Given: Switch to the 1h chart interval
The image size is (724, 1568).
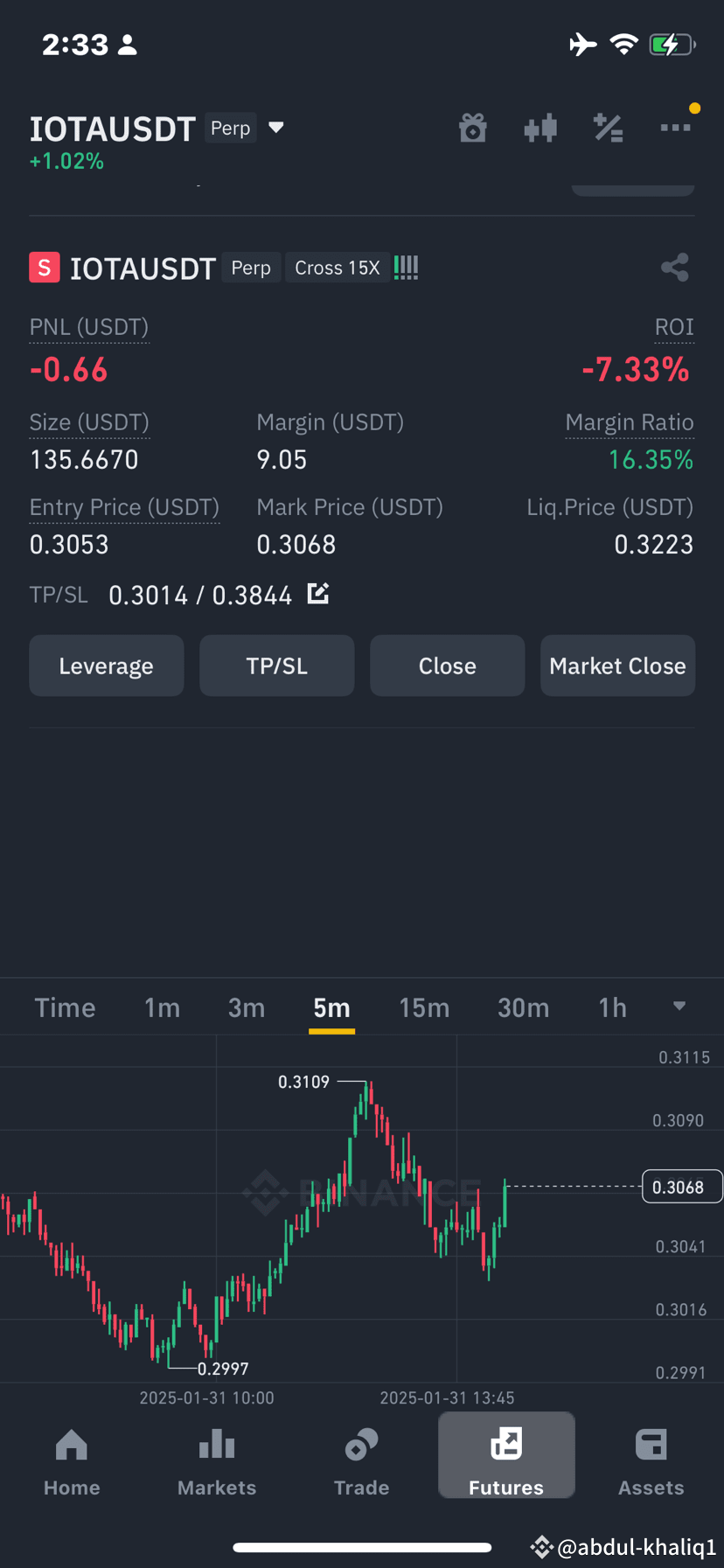Looking at the screenshot, I should pyautogui.click(x=613, y=1007).
